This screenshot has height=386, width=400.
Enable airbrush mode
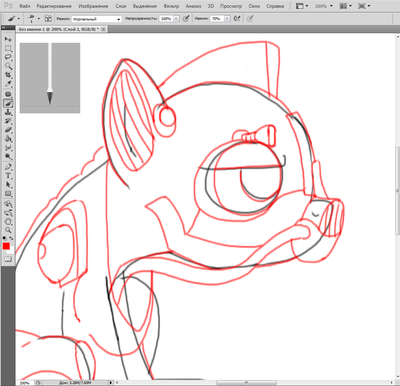[237, 19]
